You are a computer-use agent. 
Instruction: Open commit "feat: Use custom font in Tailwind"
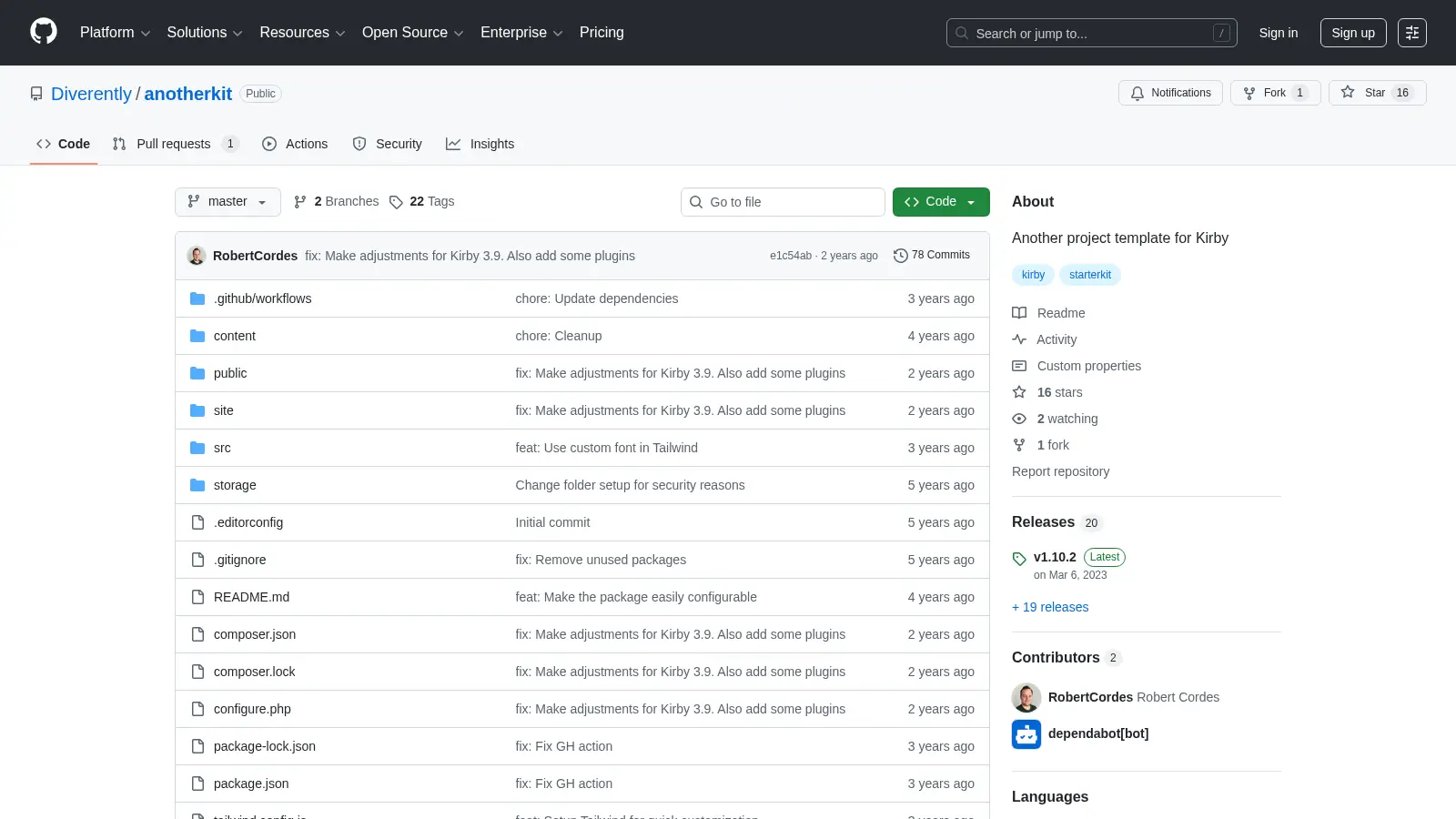606,448
